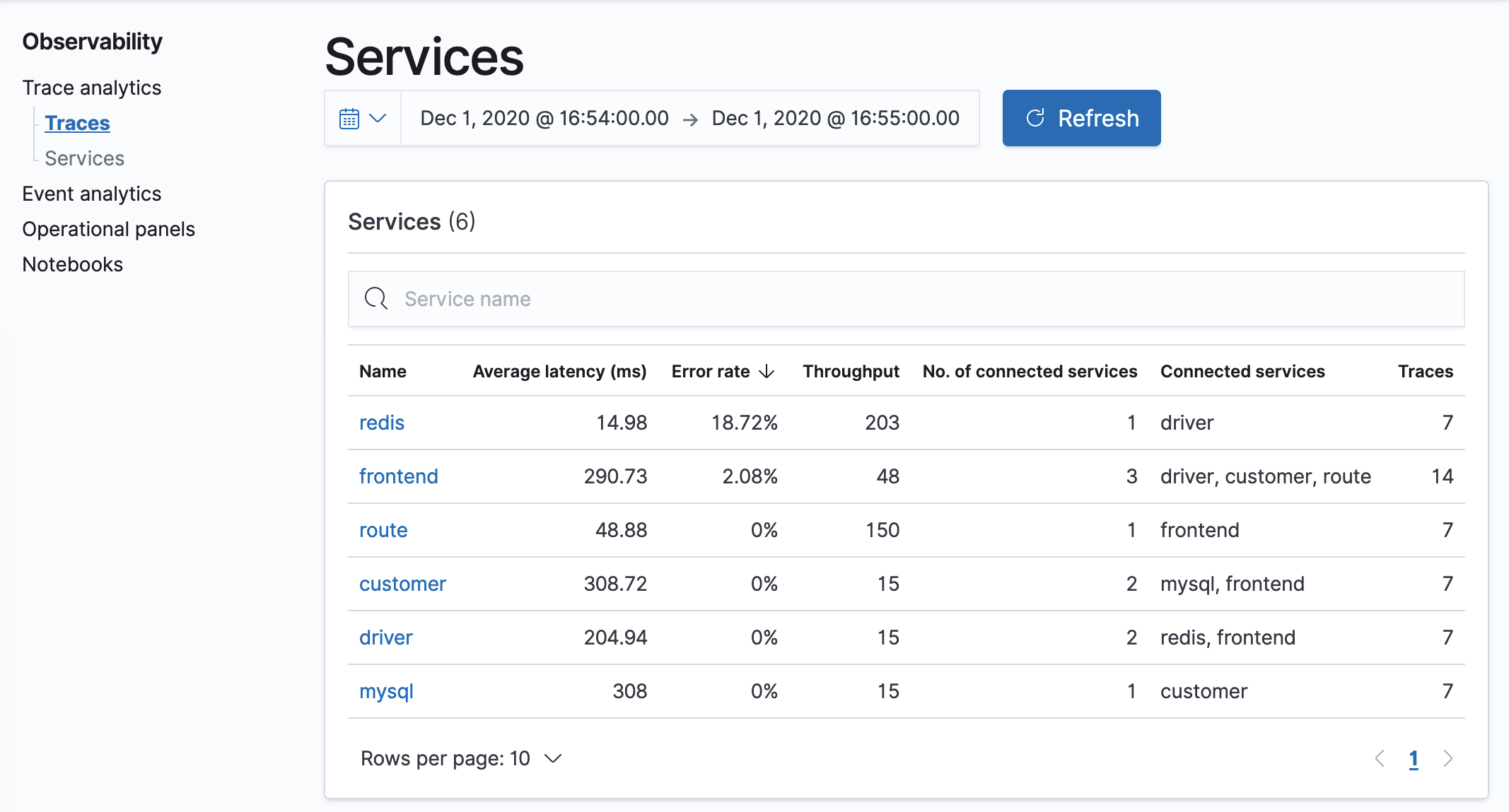Image resolution: width=1509 pixels, height=812 pixels.
Task: Open the mysql service link
Action: (386, 691)
